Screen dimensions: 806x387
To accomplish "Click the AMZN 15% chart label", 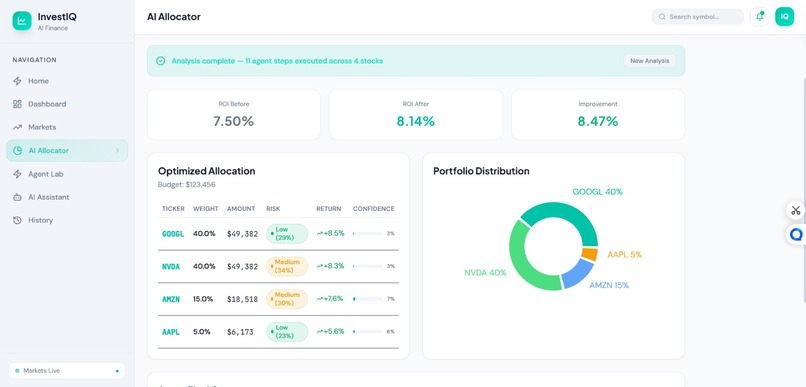I will coord(609,285).
